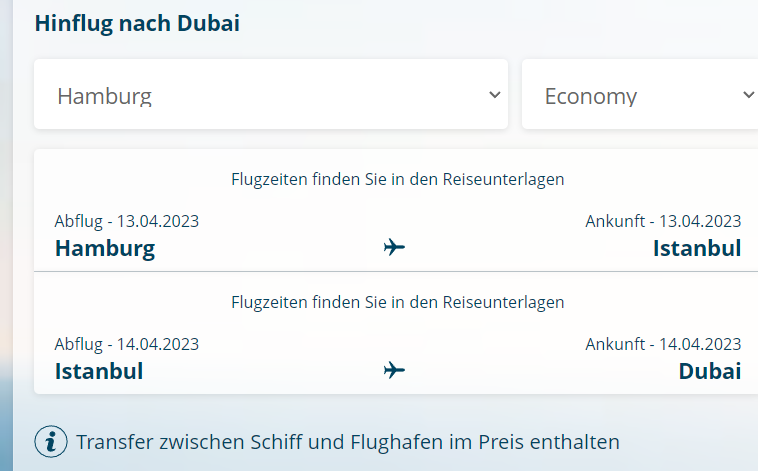Expand the Economy class dropdown
This screenshot has height=471, width=758.
640,95
